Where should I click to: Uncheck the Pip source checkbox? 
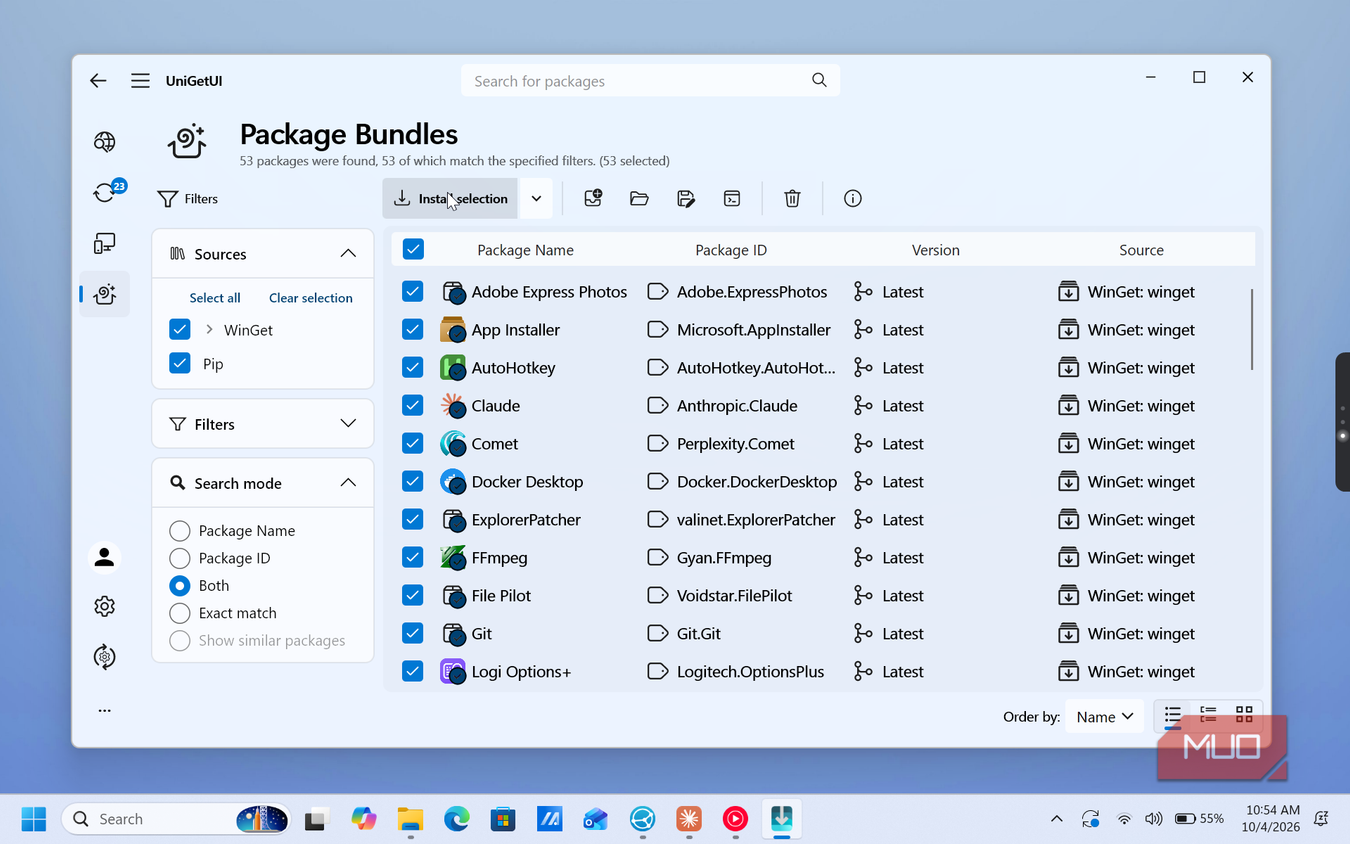tap(180, 363)
